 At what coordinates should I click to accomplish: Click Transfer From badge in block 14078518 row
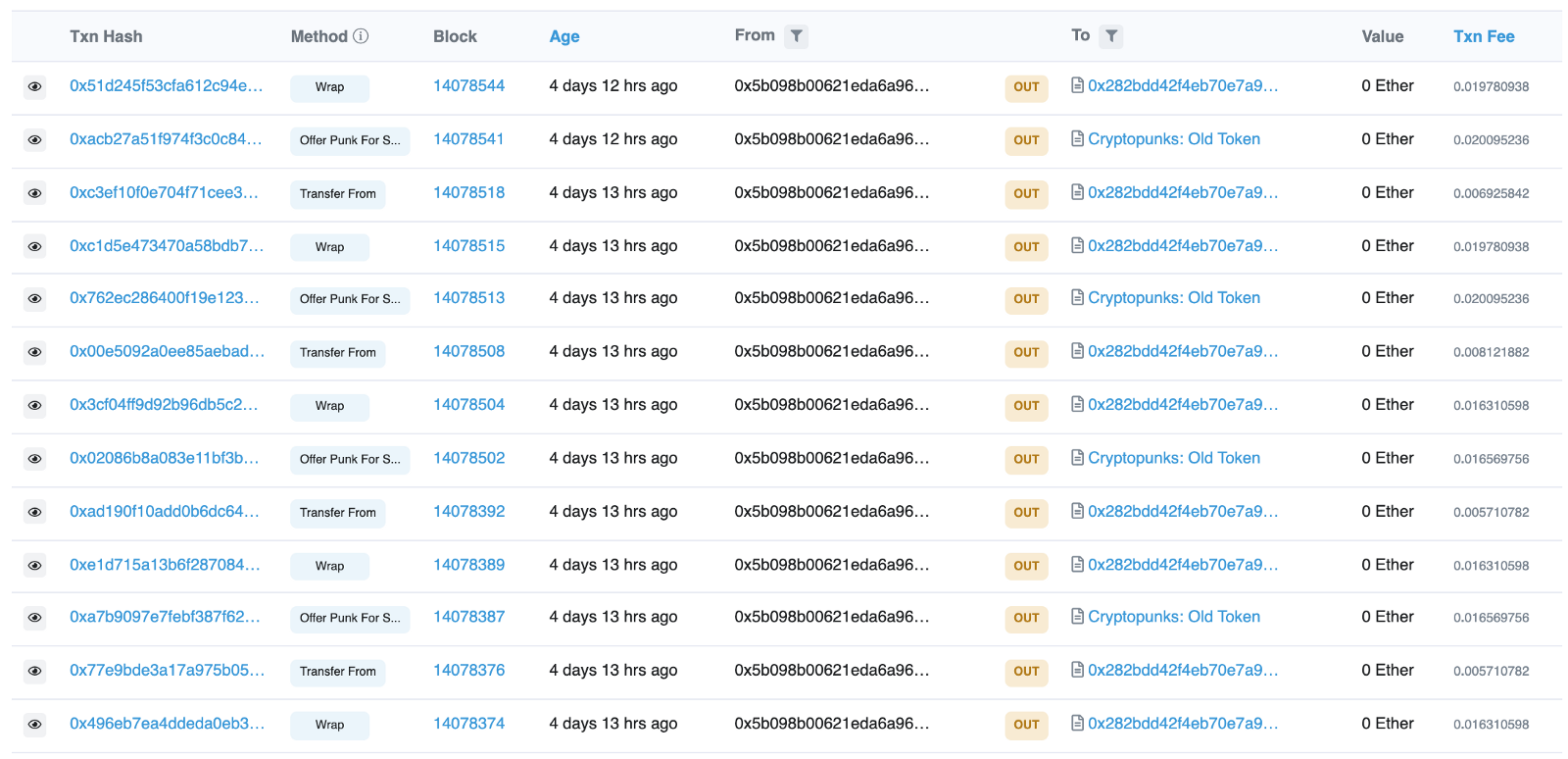coord(337,194)
